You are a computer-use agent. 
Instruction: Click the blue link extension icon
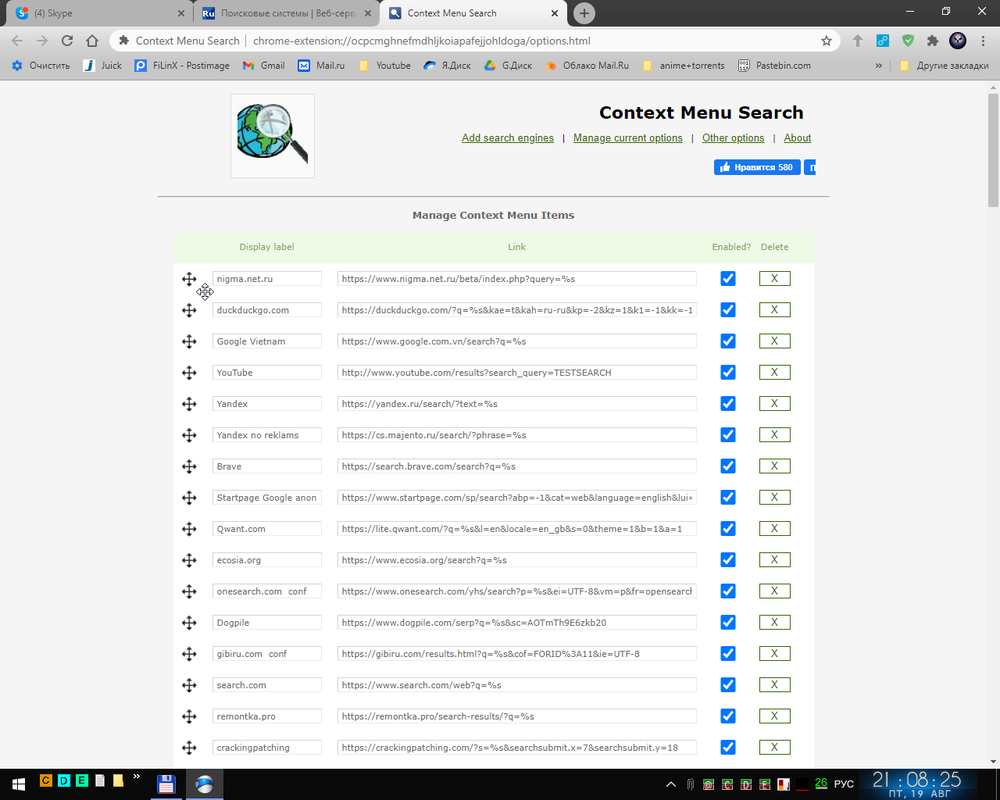point(883,41)
